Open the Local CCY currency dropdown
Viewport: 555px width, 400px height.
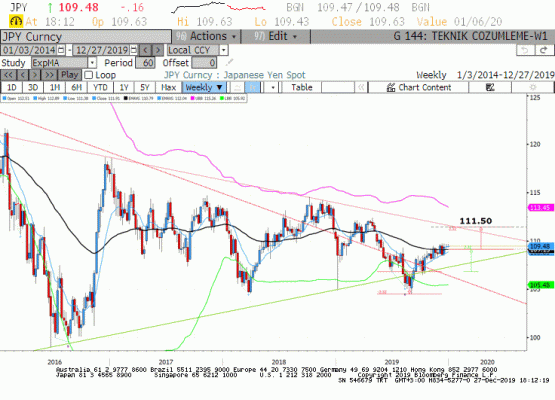point(223,50)
